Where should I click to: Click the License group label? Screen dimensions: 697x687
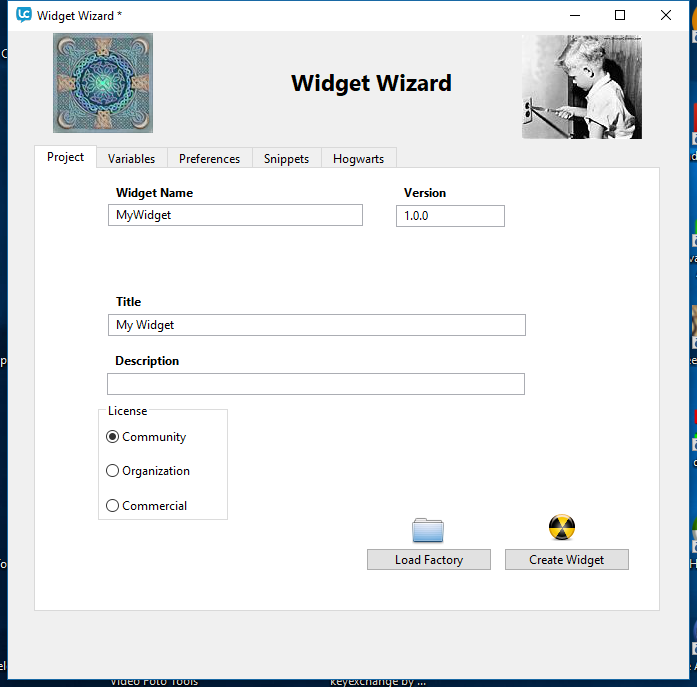pyautogui.click(x=128, y=411)
